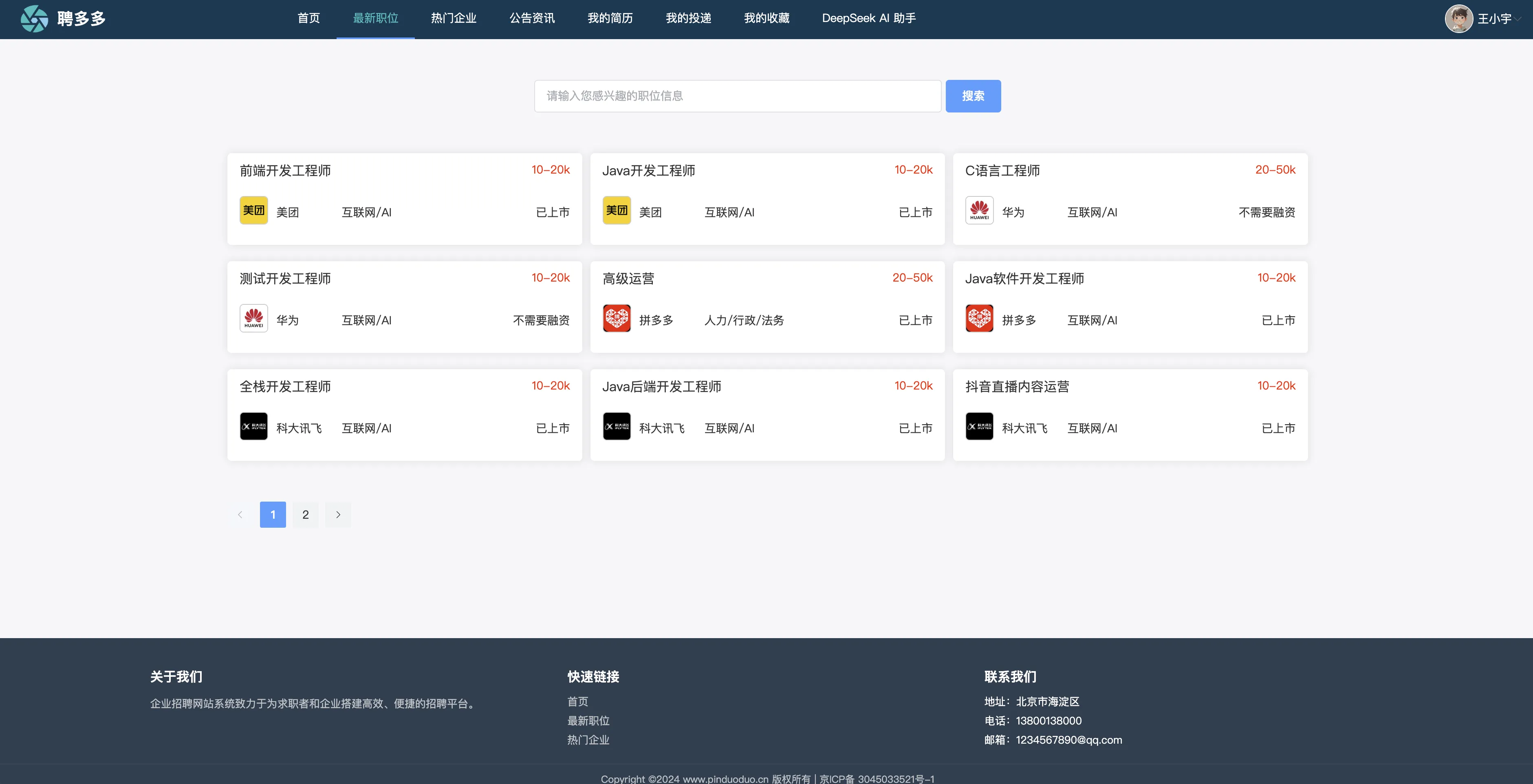Select page 2 in pagination
Screen dimensions: 1533x784
[305, 514]
